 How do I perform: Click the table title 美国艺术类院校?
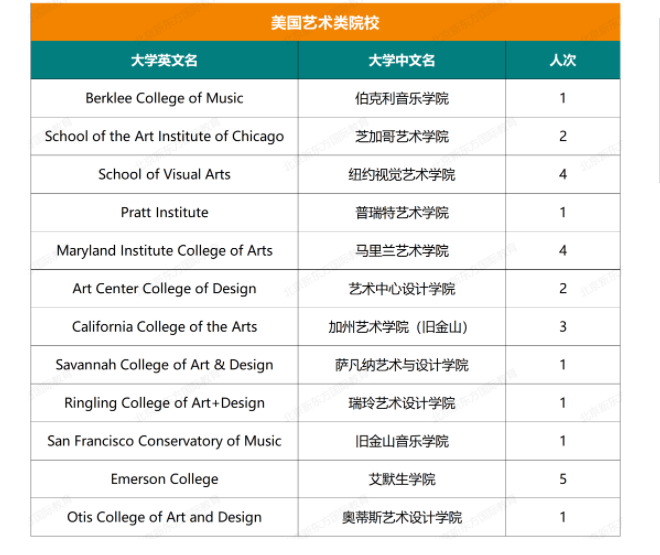(325, 23)
